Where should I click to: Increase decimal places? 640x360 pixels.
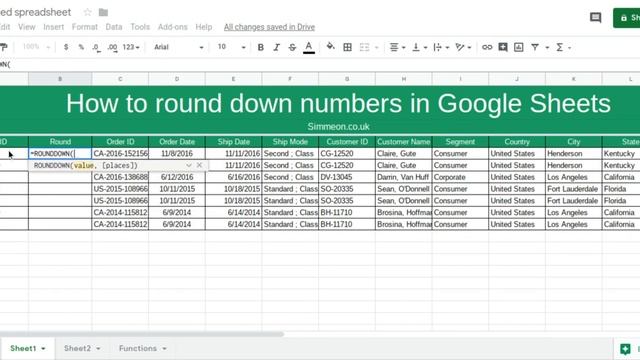pyautogui.click(x=112, y=47)
